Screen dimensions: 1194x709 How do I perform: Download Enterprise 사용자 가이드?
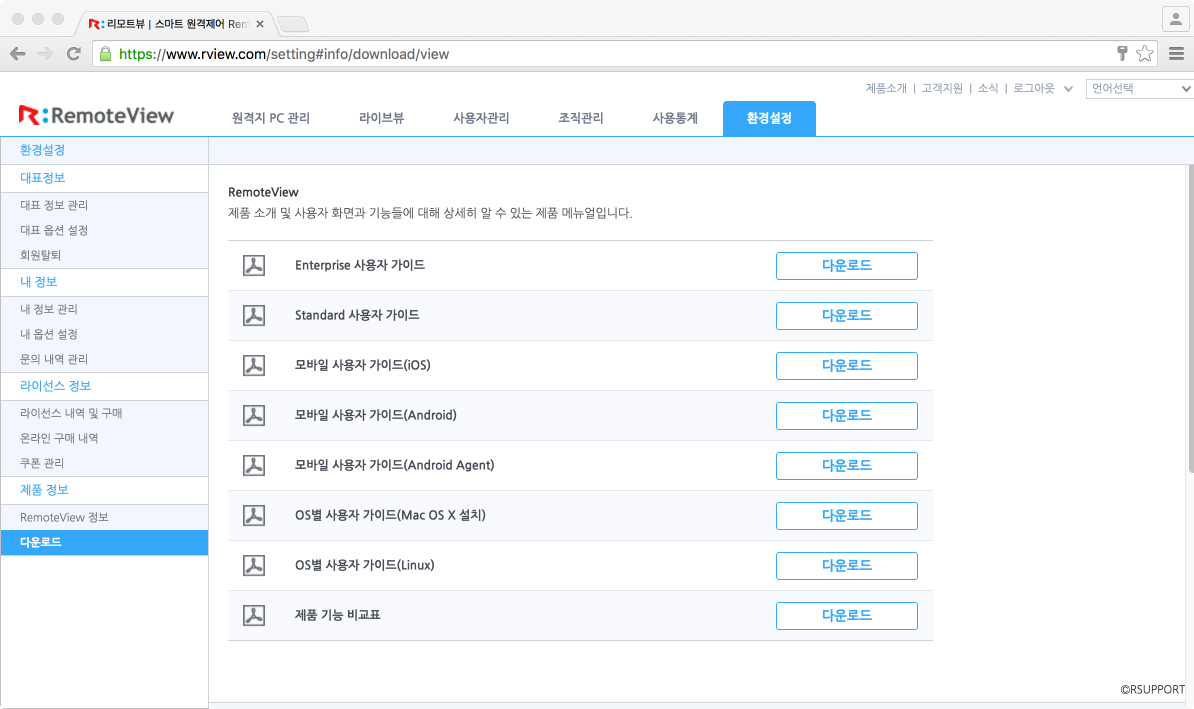847,266
